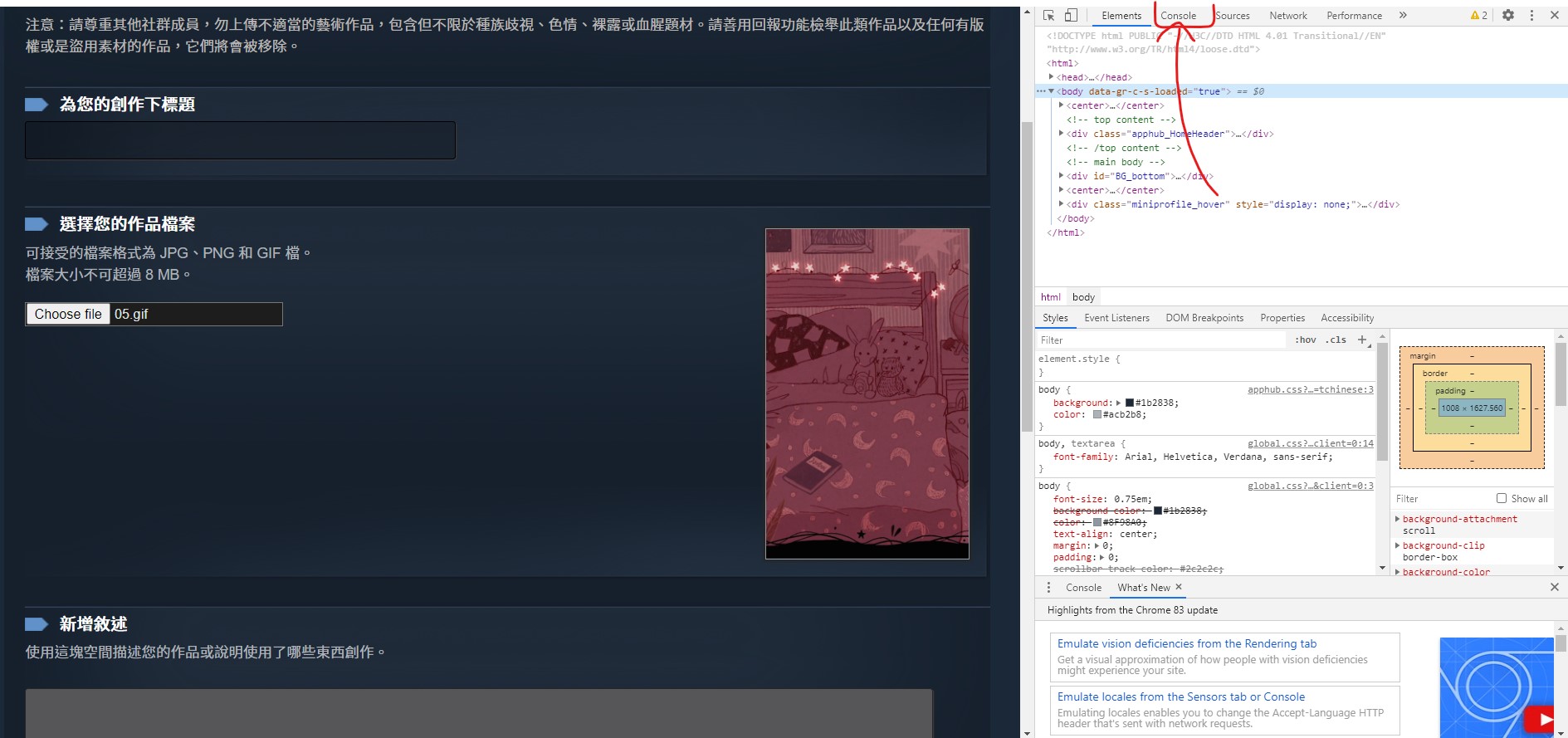Select the What's New drawer tab
Viewport: 1568px width, 738px height.
1144,588
